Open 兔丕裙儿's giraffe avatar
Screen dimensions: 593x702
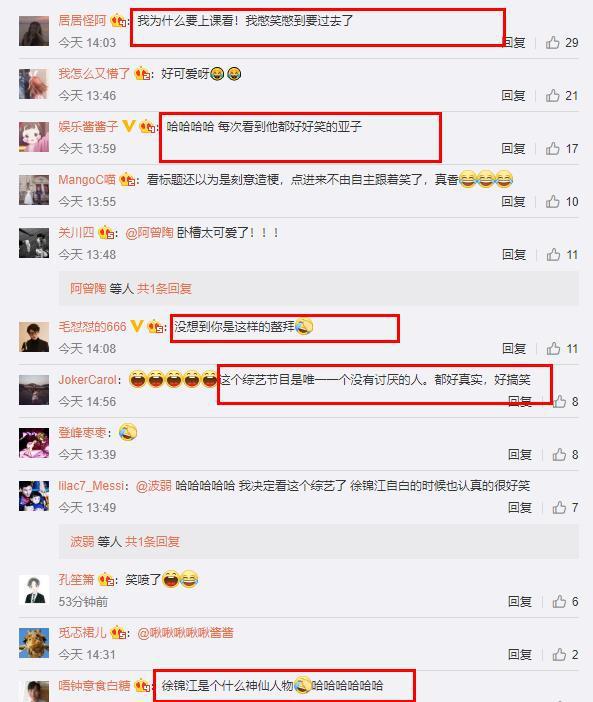[34, 643]
